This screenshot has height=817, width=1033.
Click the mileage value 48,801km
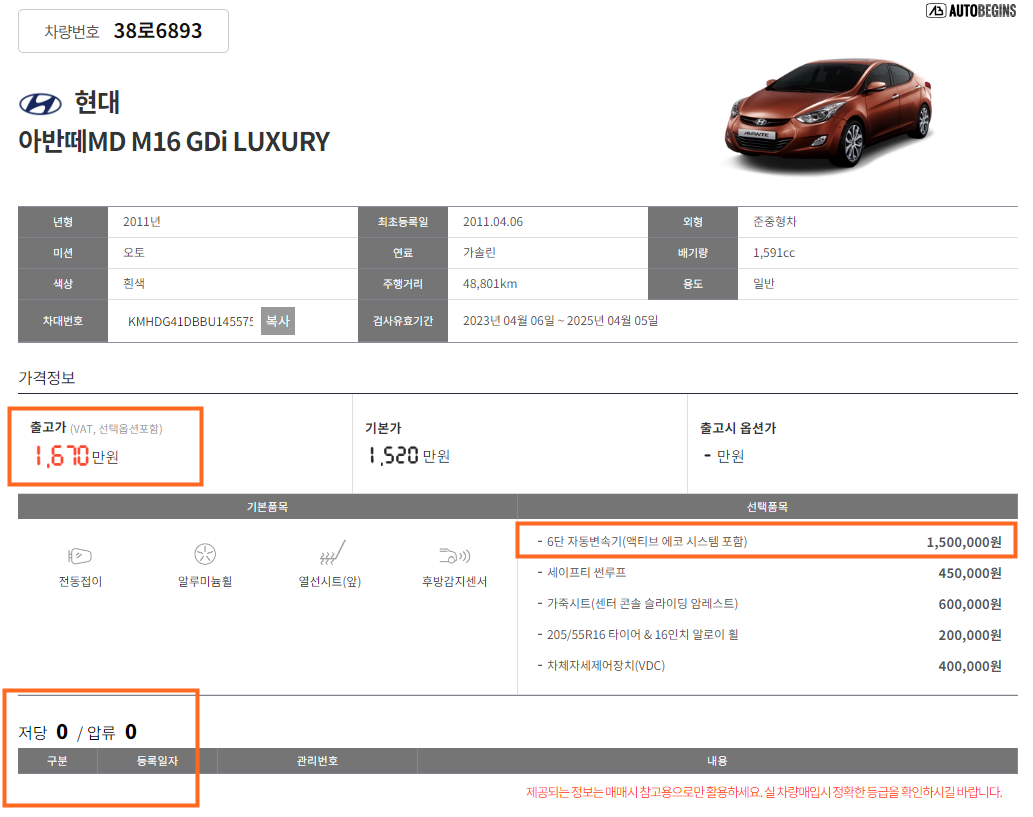tap(490, 284)
